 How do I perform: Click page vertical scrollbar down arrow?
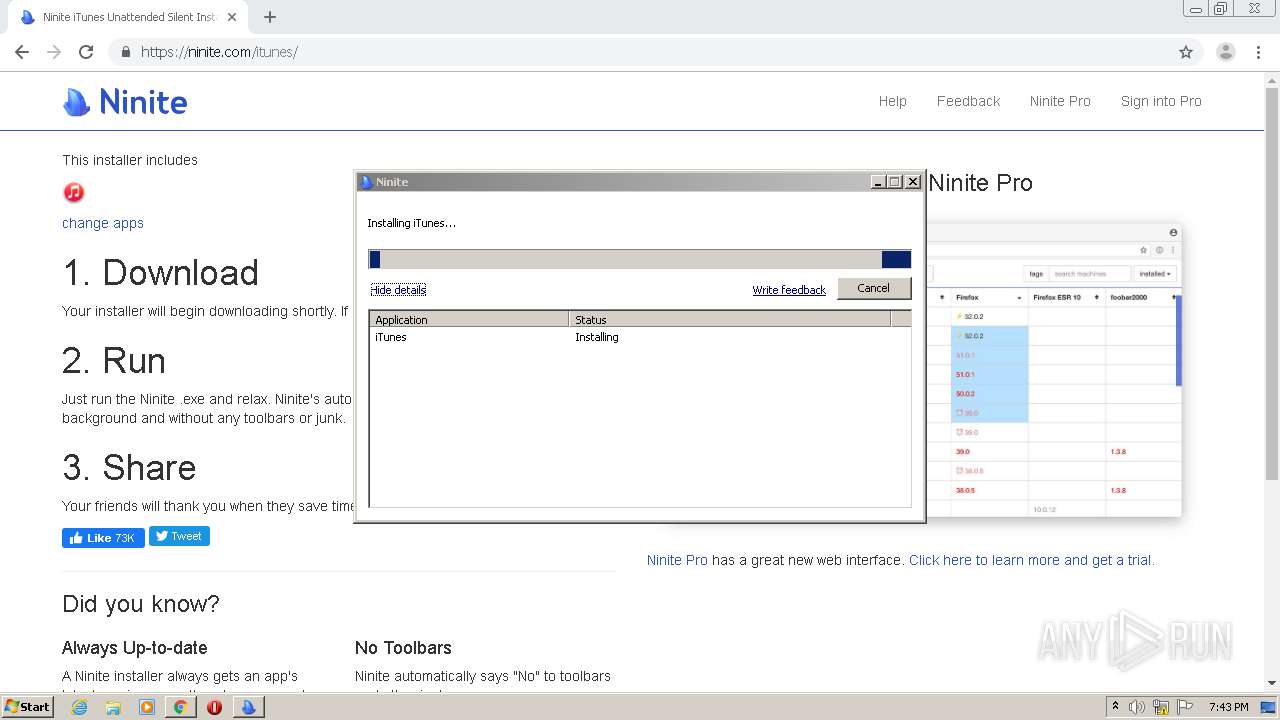point(1271,683)
